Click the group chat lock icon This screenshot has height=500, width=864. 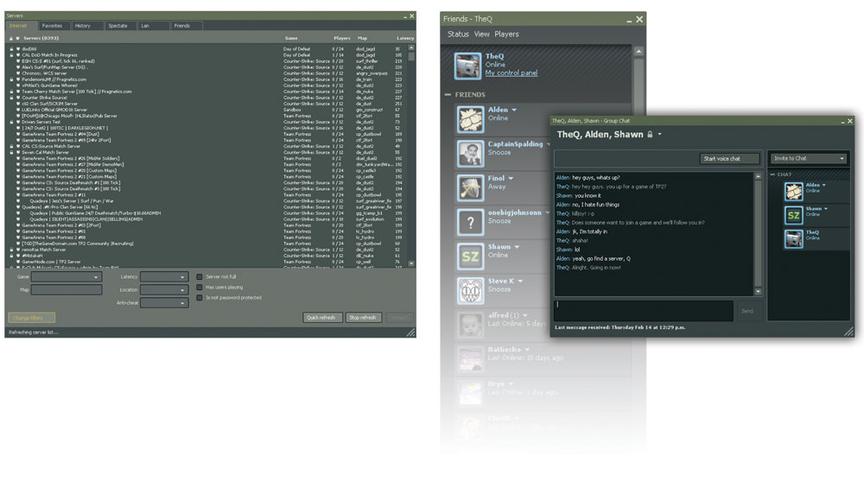point(650,135)
